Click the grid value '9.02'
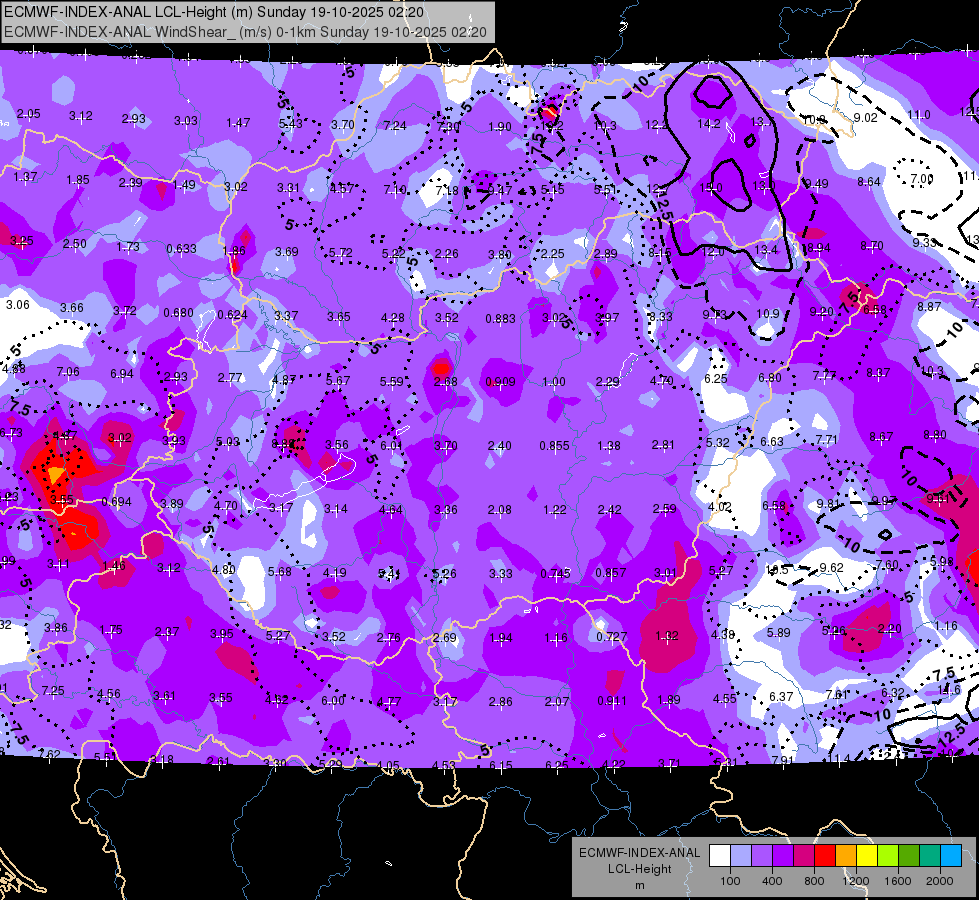This screenshot has height=900, width=979. 865,117
